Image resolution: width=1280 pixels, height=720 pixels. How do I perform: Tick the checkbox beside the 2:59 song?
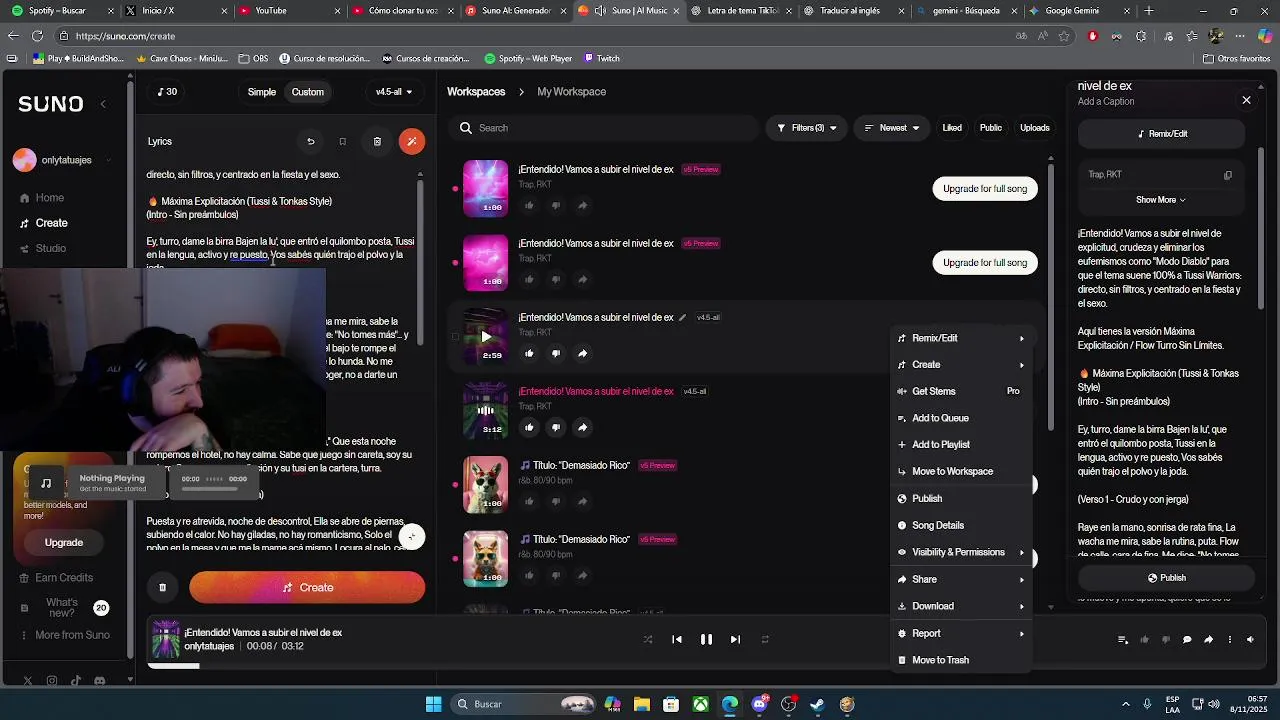point(455,337)
